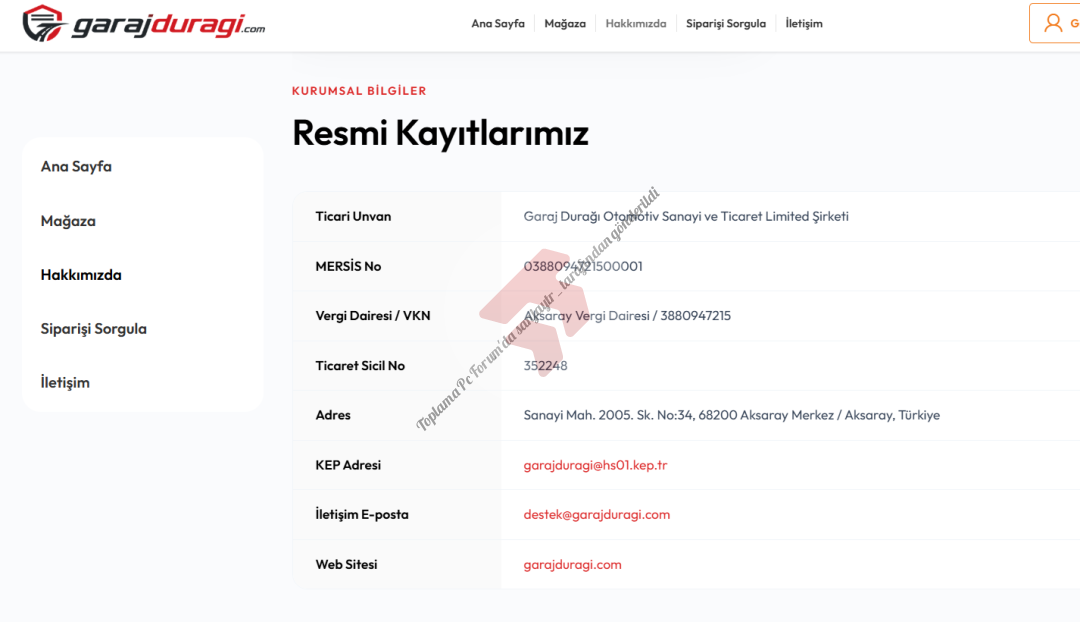Click KEP address garajduragi@hs01.kep.tr
This screenshot has width=1080, height=622.
point(595,465)
